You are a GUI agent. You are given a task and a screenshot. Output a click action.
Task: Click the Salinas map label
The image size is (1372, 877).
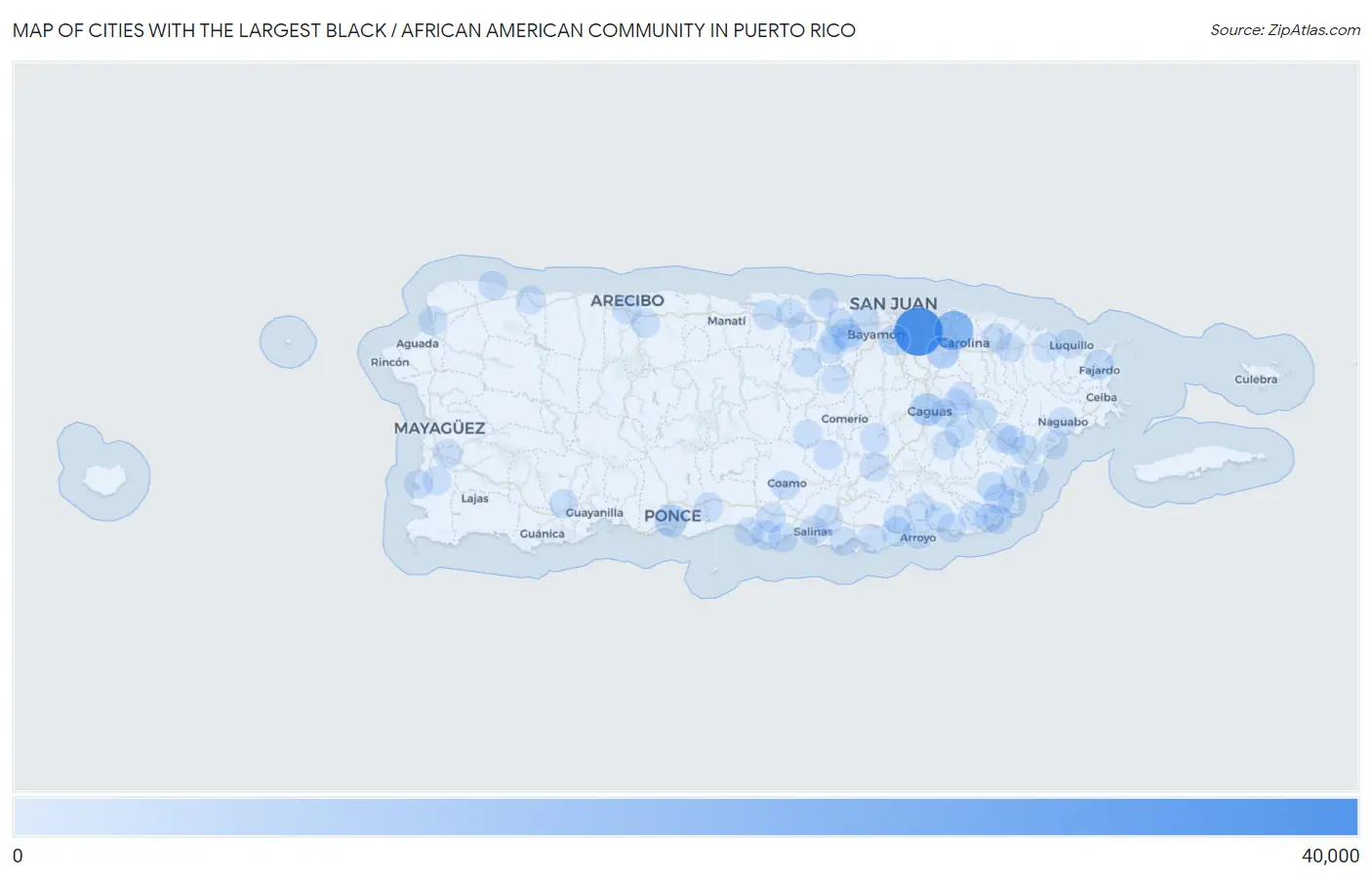pos(813,532)
